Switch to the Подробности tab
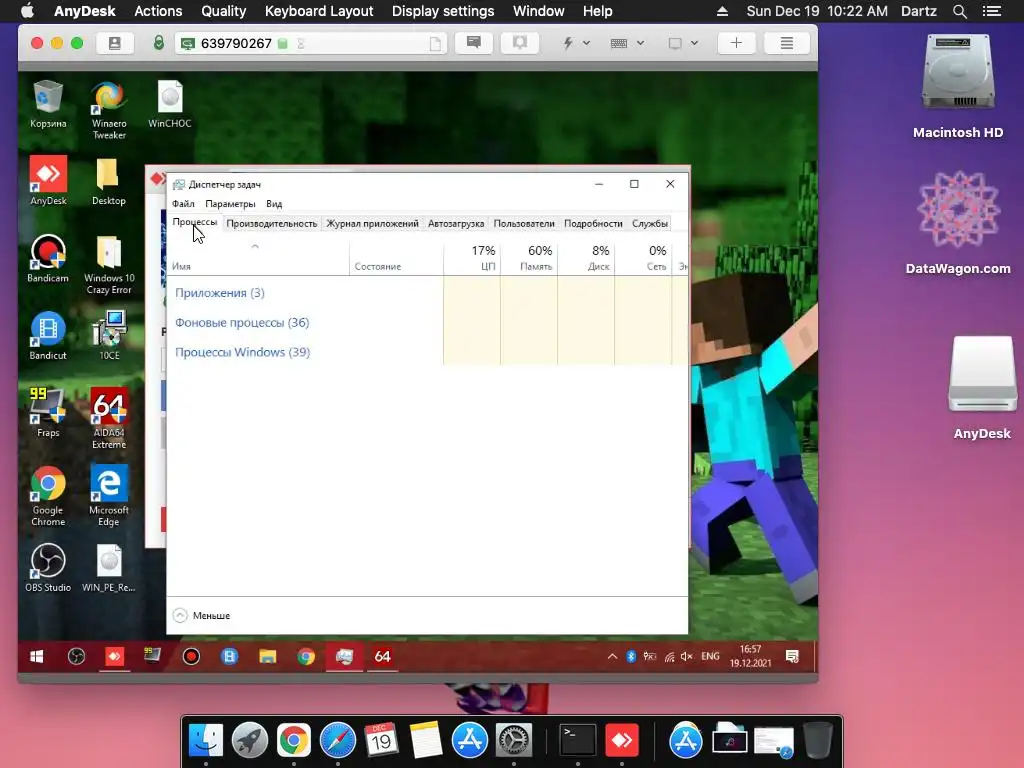1024x768 pixels. coord(593,223)
